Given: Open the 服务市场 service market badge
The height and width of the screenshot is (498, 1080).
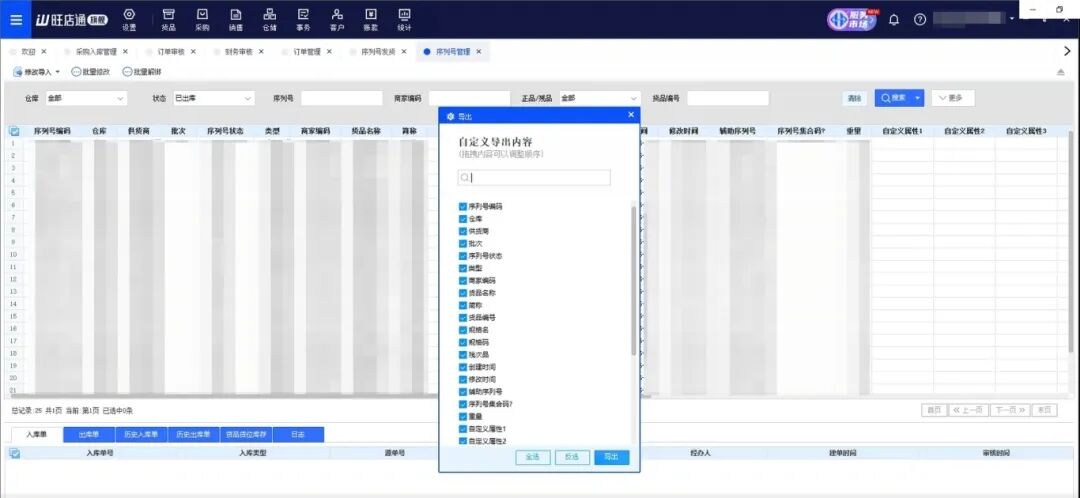Looking at the screenshot, I should click(853, 19).
